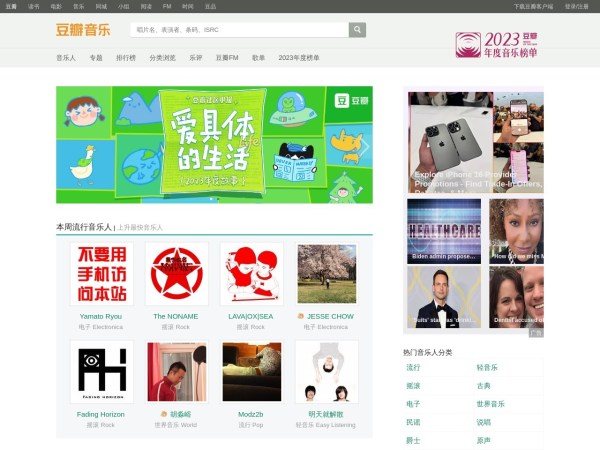Open the 下载豆瓣客户端 link
This screenshot has width=600, height=450.
click(x=533, y=6)
